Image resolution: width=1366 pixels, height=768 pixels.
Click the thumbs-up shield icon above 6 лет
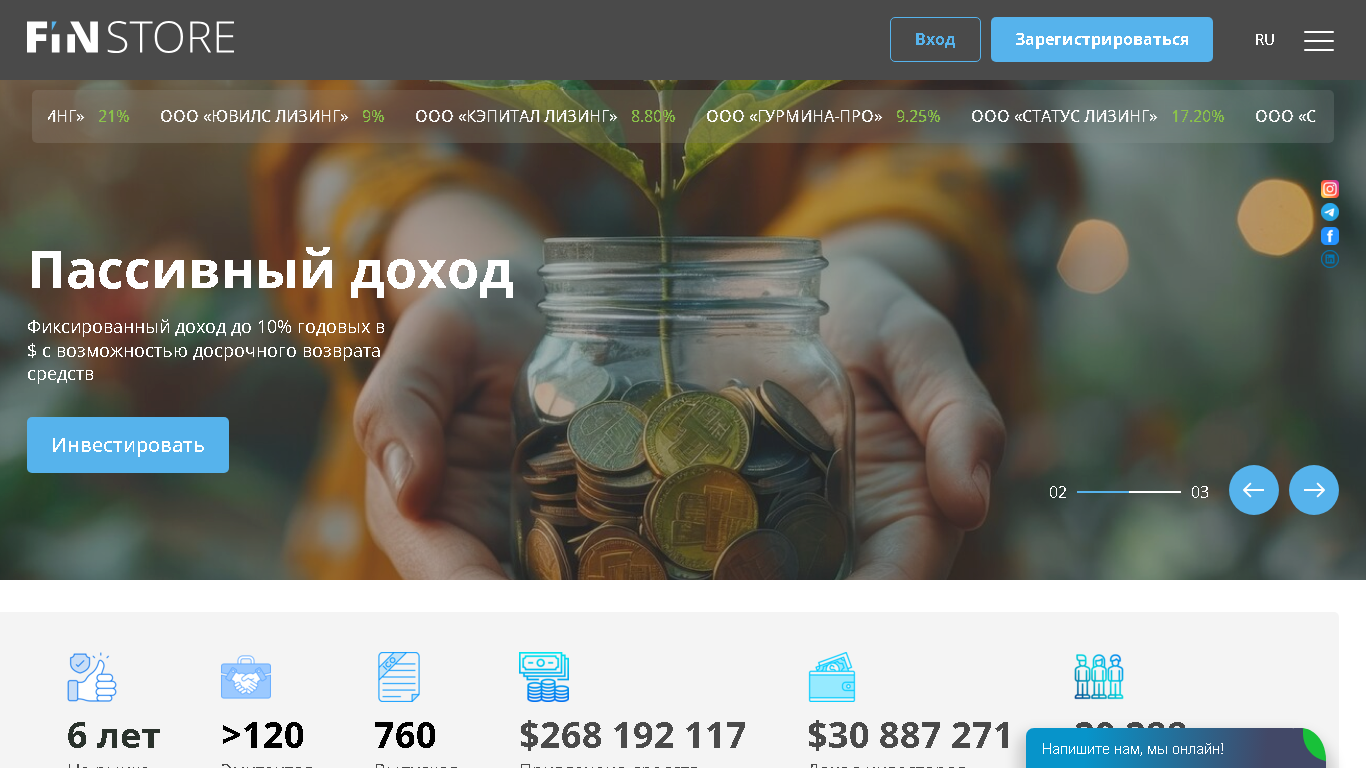(91, 677)
